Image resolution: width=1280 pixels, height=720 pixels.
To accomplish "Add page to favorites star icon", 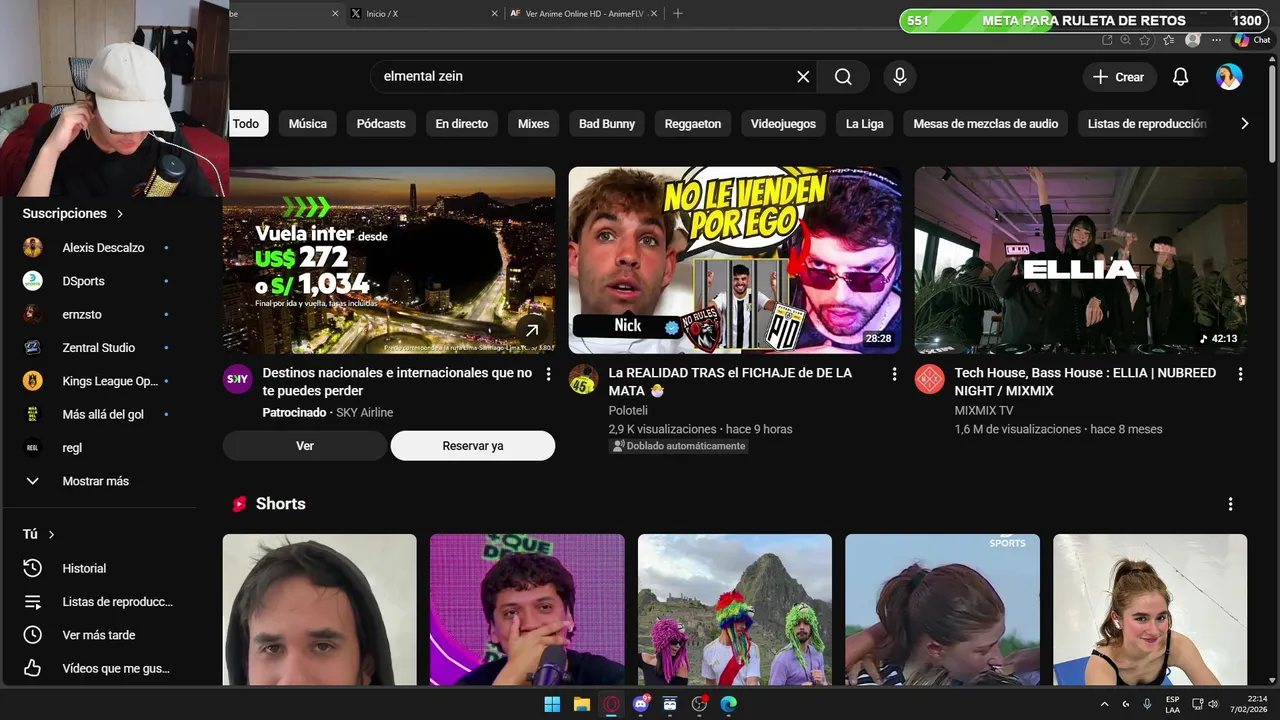I will click(x=1146, y=40).
